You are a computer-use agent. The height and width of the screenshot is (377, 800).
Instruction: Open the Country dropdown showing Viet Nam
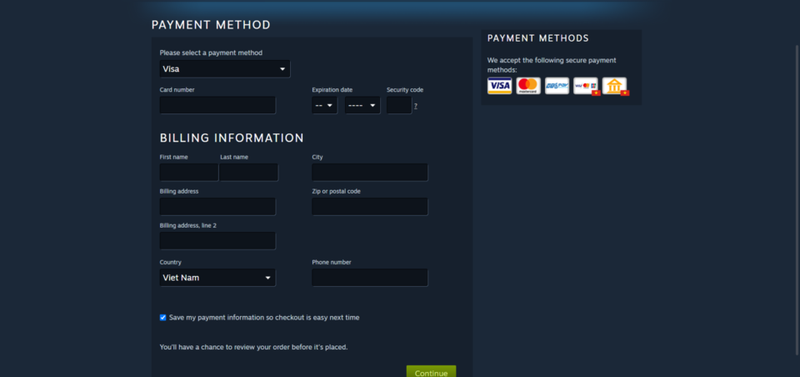(x=217, y=278)
